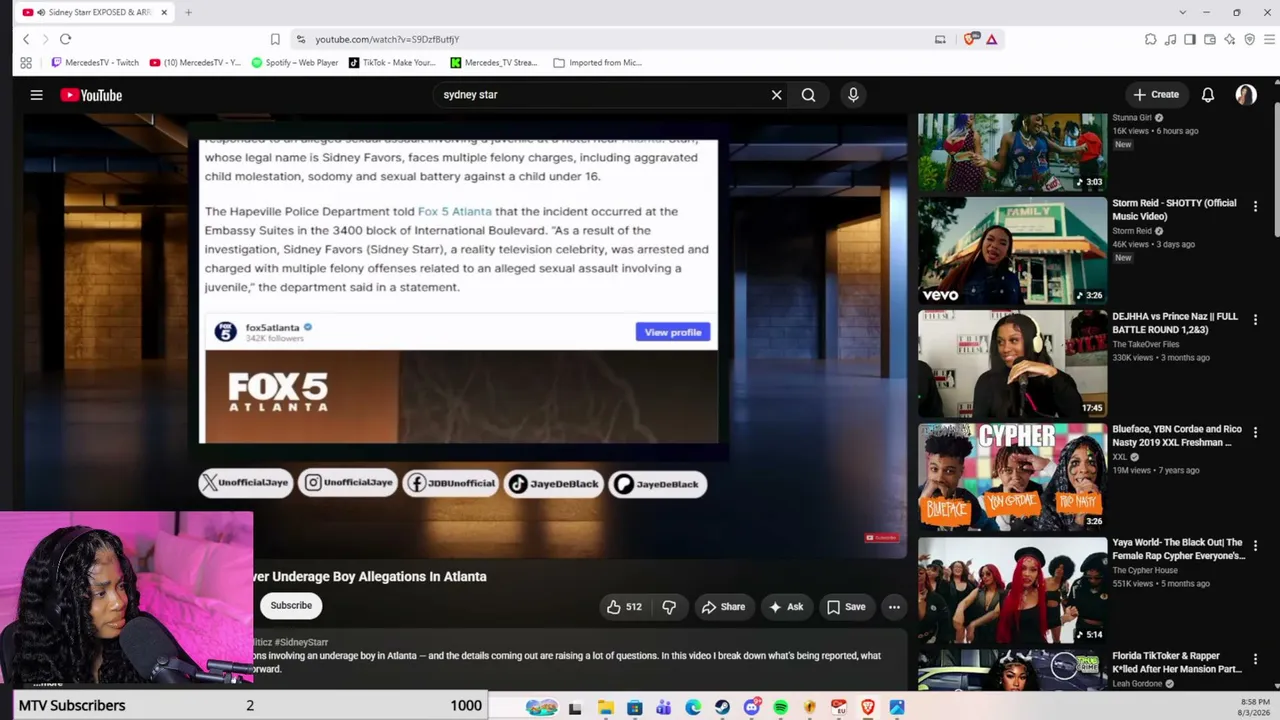Open the Mercedes_TV Stream bookmark
1280x720 pixels.
point(494,62)
